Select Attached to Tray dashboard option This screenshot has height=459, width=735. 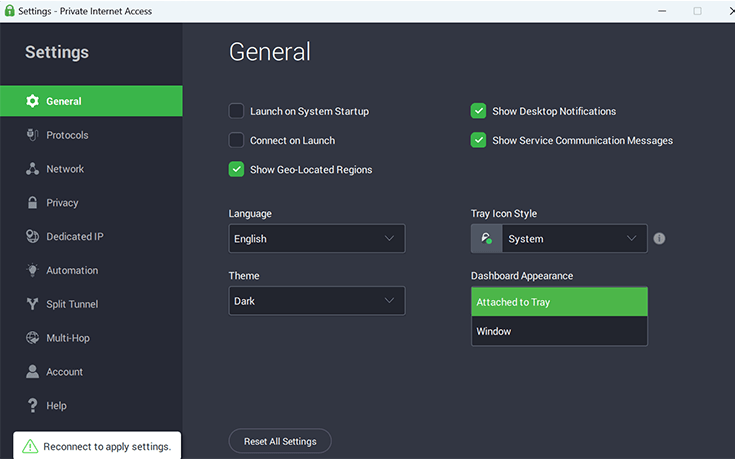(x=559, y=302)
